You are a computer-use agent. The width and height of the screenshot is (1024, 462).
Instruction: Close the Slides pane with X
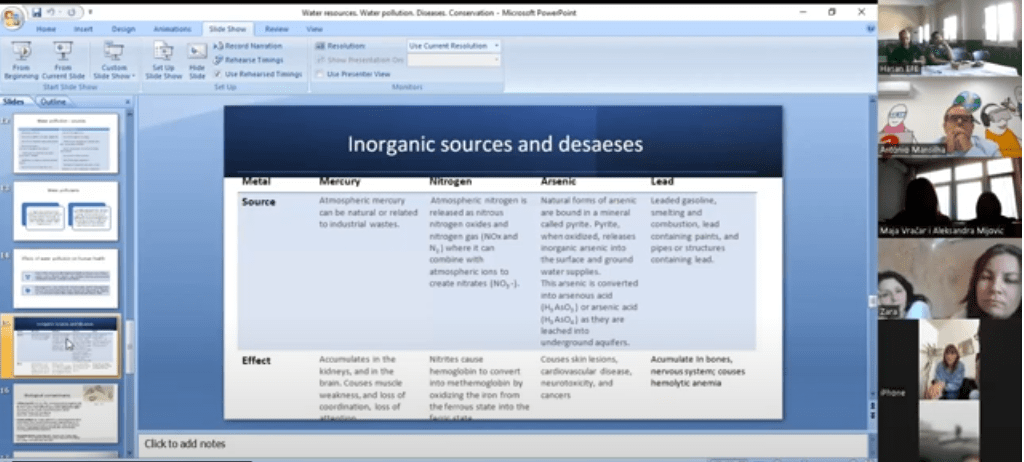coord(127,102)
